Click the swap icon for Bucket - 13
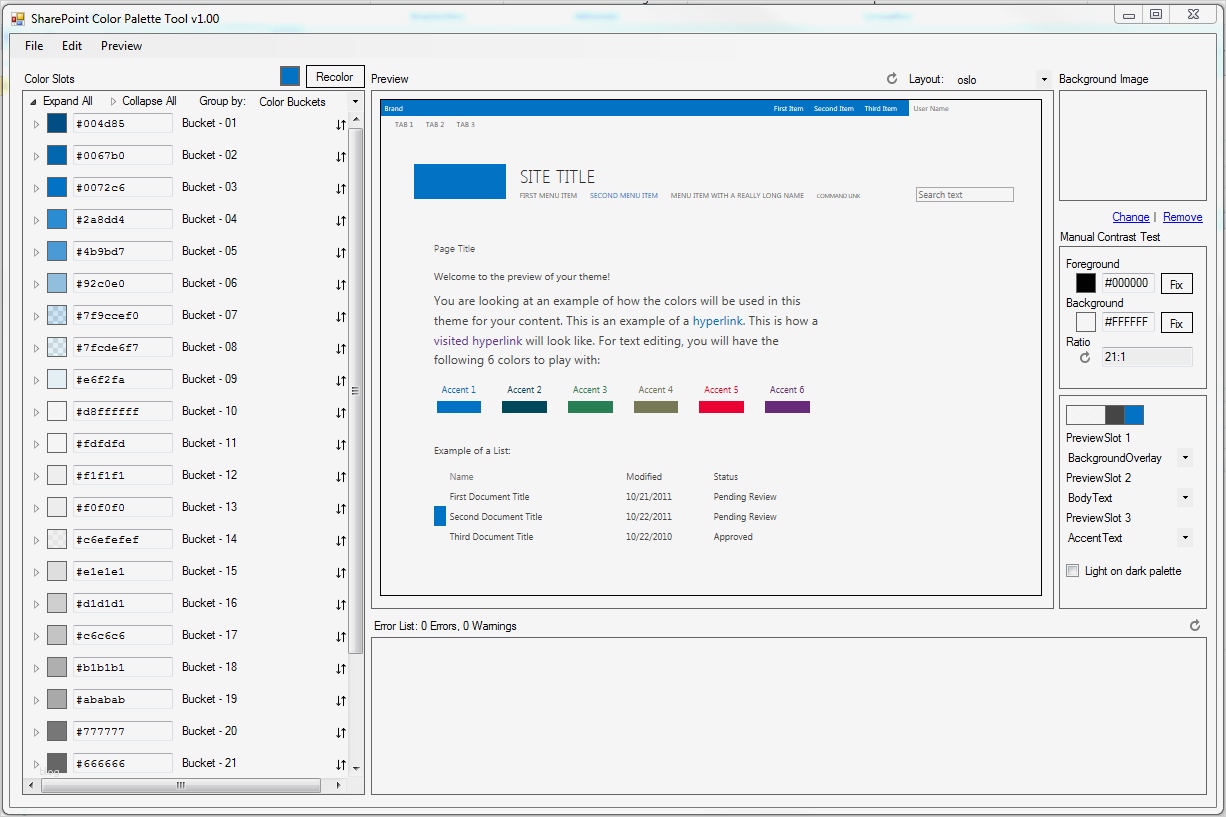 pyautogui.click(x=340, y=509)
